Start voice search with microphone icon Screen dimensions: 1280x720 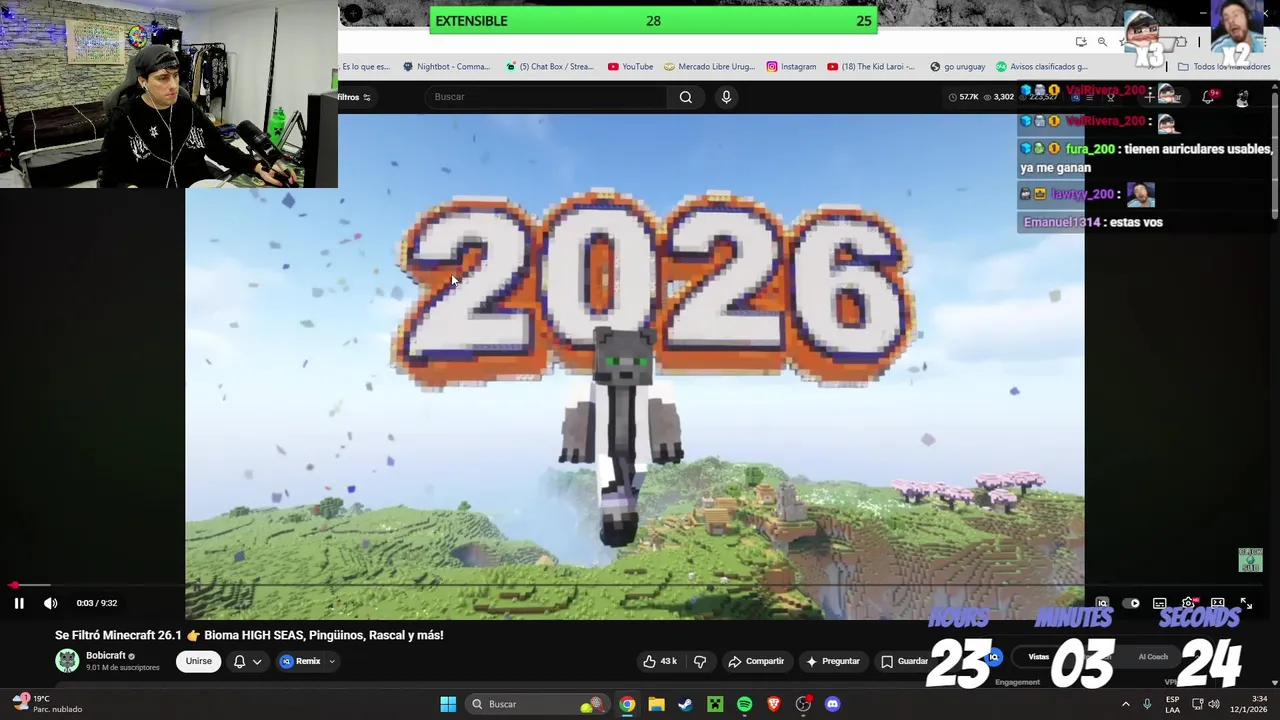tap(726, 97)
